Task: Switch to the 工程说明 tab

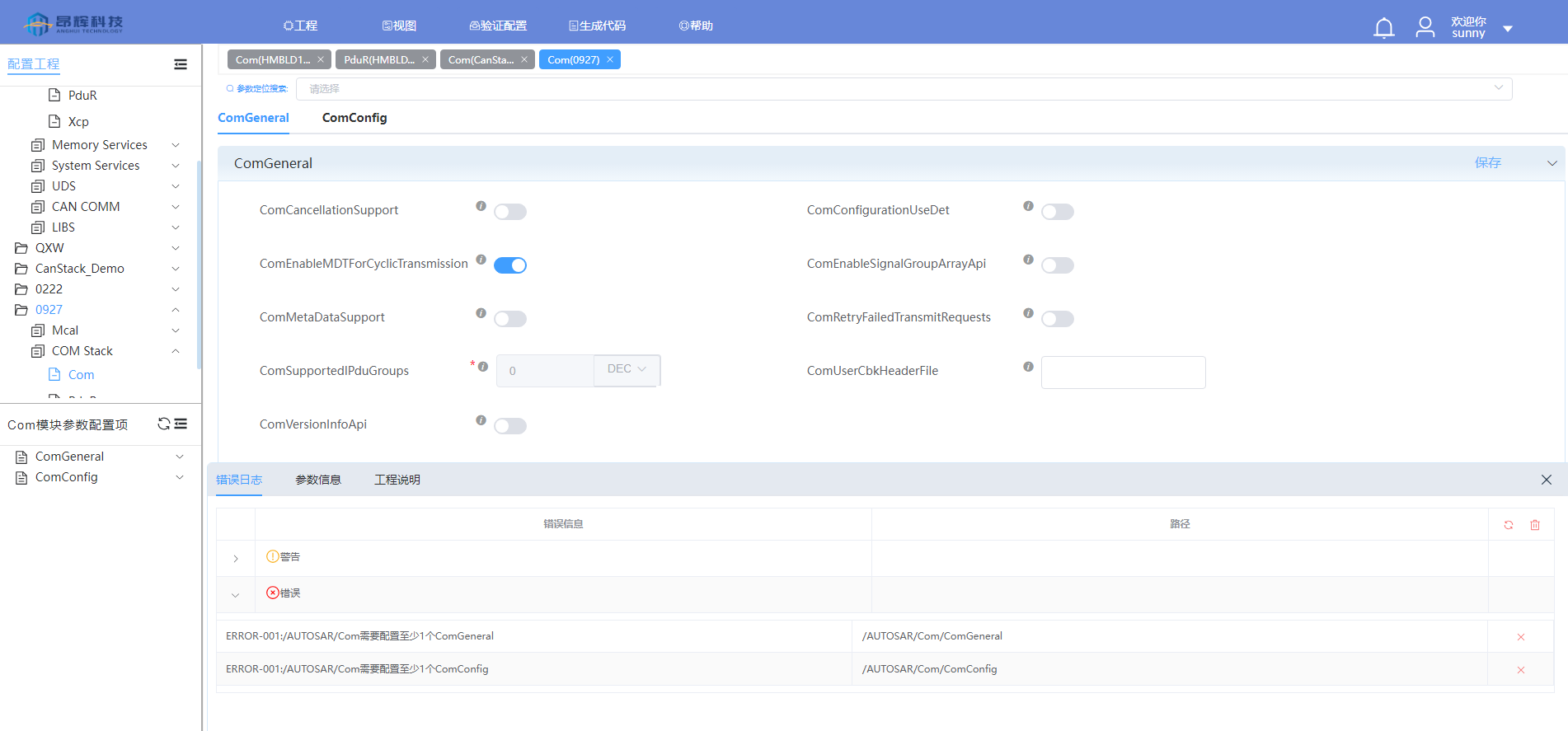Action: coord(397,480)
